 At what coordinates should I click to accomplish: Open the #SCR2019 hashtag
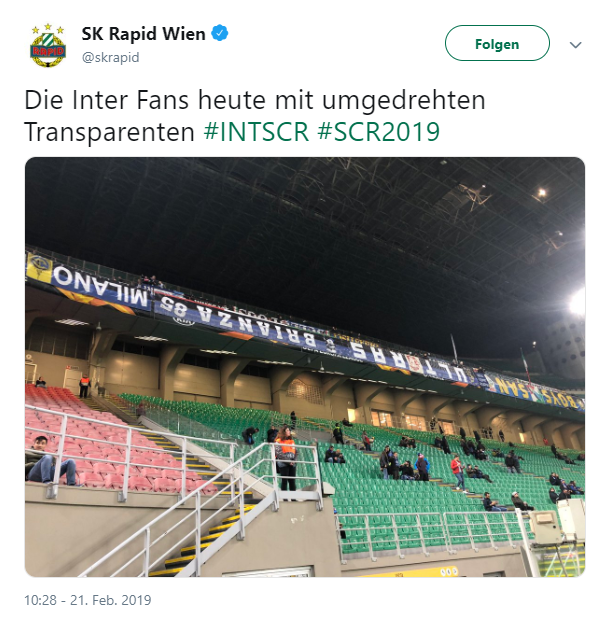[x=379, y=131]
